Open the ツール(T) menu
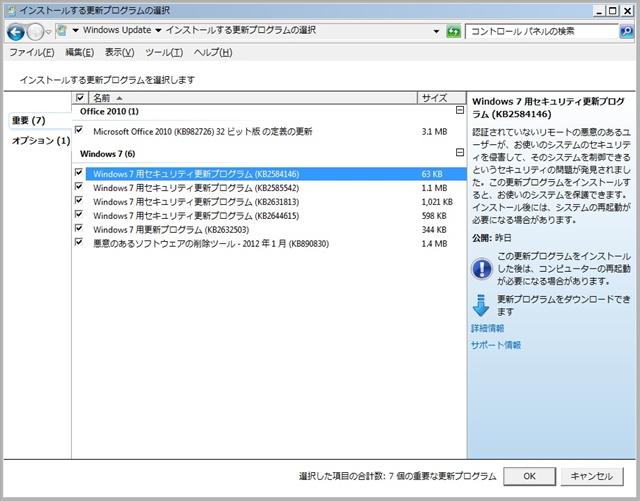640x501 pixels. point(164,52)
